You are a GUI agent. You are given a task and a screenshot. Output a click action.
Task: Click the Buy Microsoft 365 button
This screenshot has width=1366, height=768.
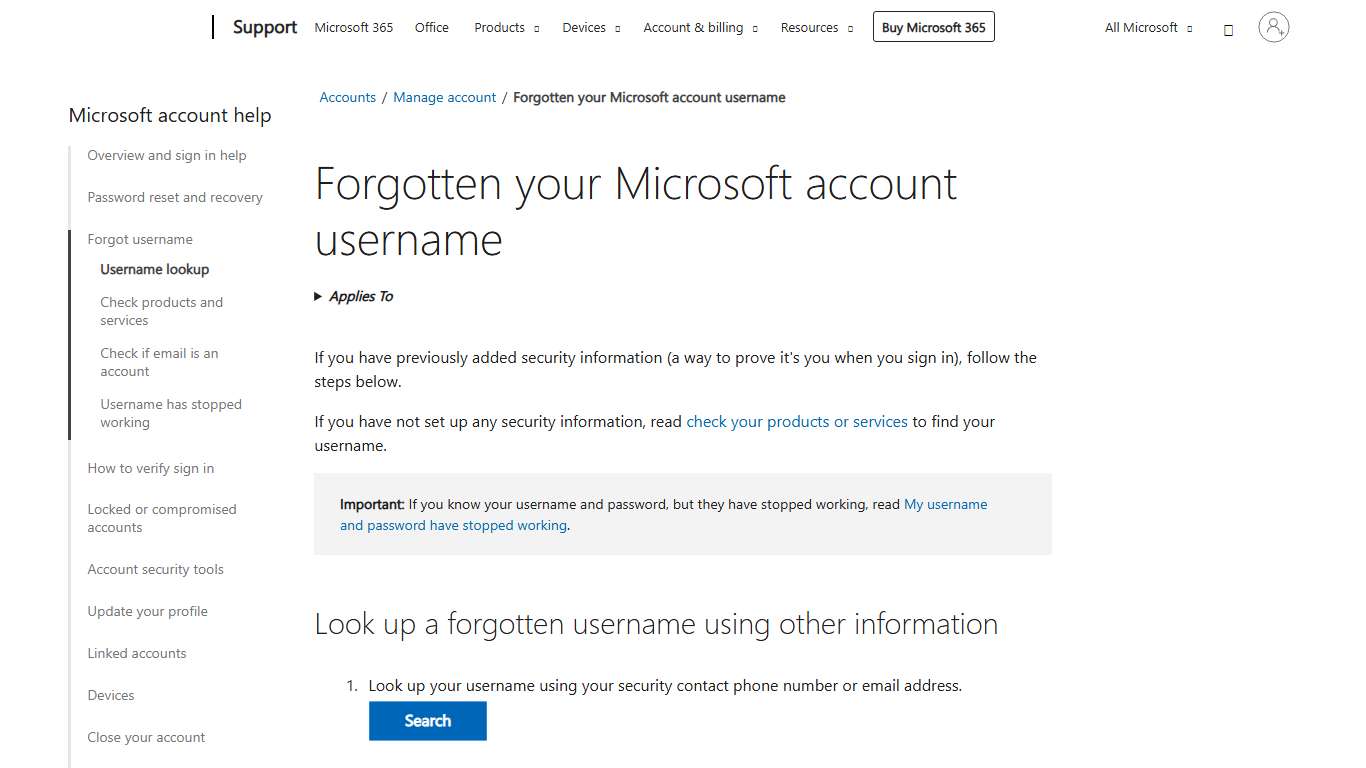pyautogui.click(x=933, y=27)
